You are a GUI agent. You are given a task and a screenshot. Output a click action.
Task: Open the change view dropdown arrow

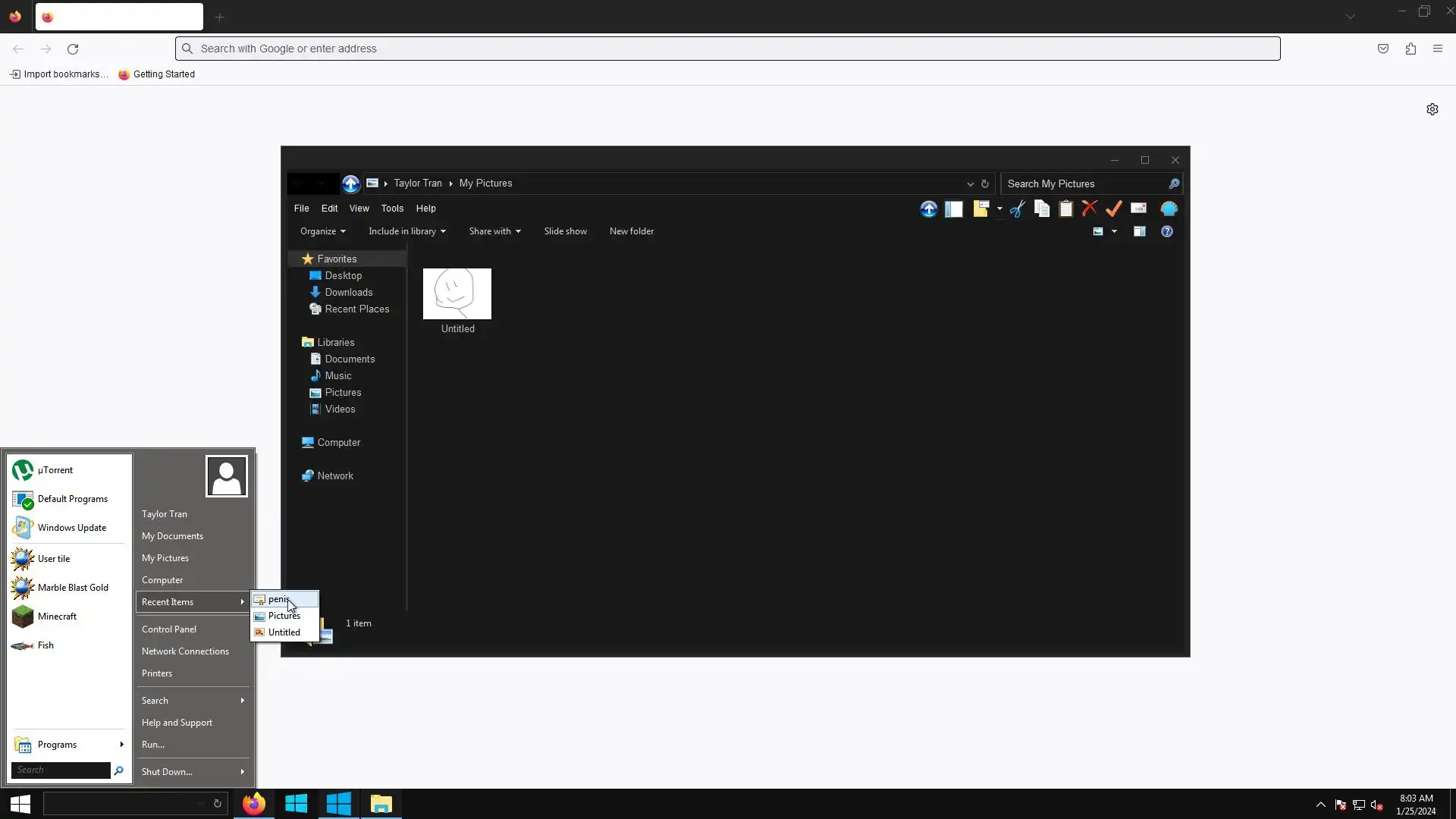[x=1114, y=231]
